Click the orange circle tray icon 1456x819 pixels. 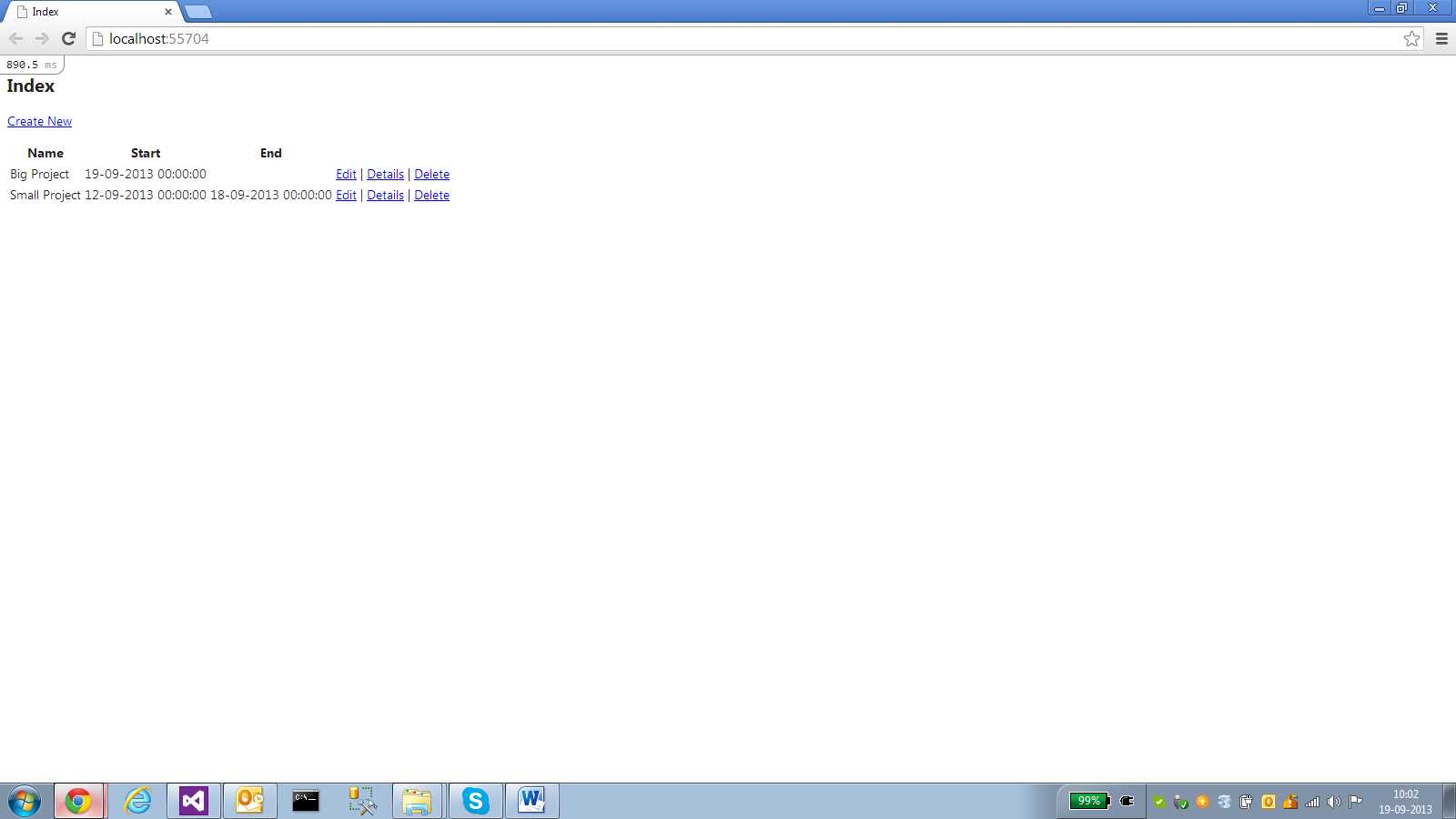1202,802
